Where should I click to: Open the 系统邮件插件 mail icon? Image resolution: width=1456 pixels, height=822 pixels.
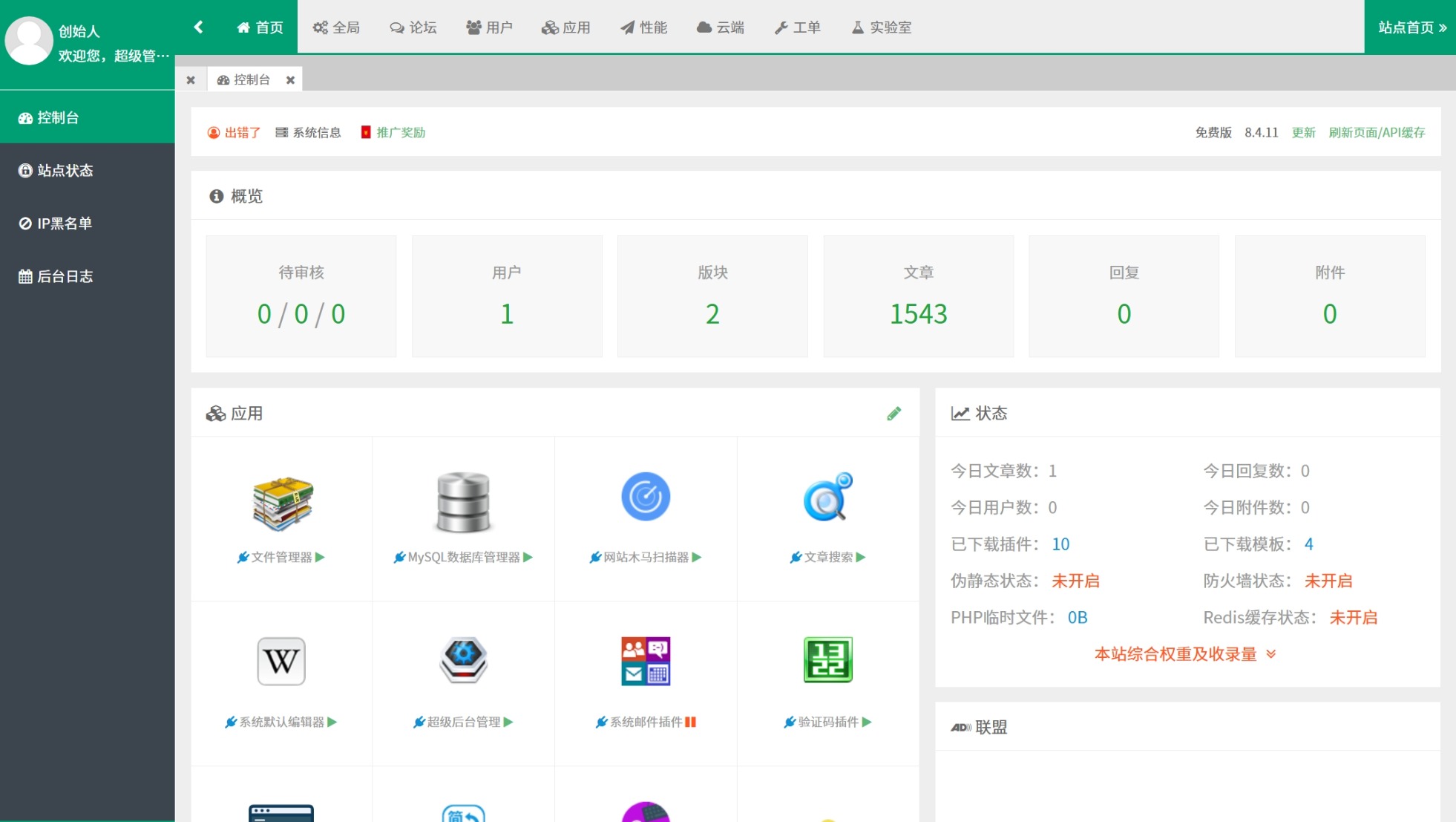tap(645, 659)
